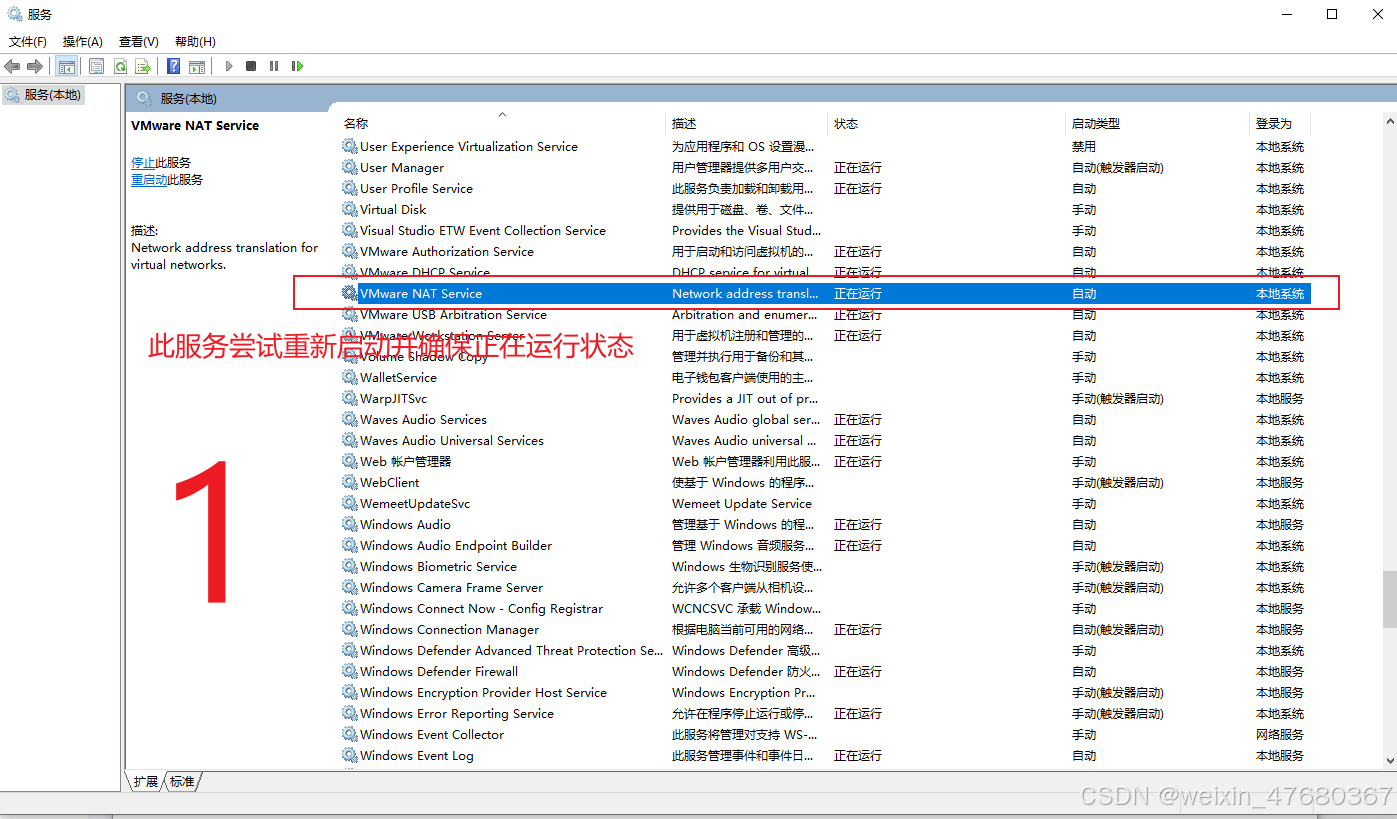The height and width of the screenshot is (819, 1397).
Task: Sort by the 启动类型 column header
Action: [1158, 124]
